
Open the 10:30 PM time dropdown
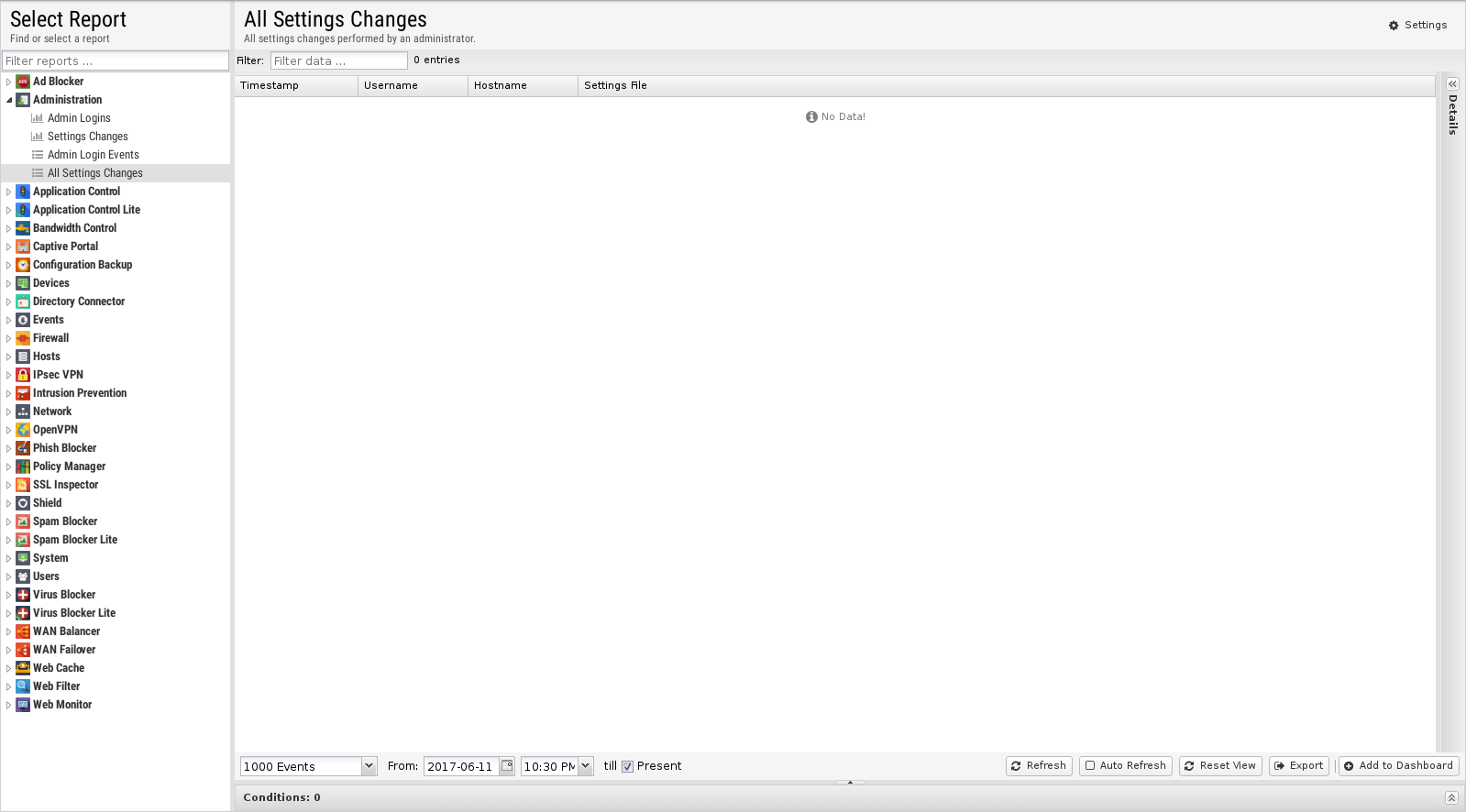tap(585, 766)
